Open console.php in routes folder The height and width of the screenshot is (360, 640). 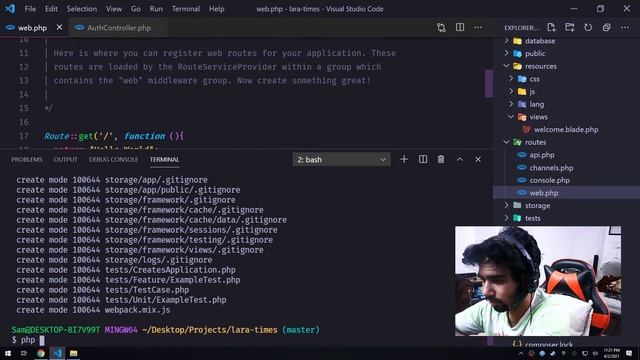pyautogui.click(x=549, y=180)
